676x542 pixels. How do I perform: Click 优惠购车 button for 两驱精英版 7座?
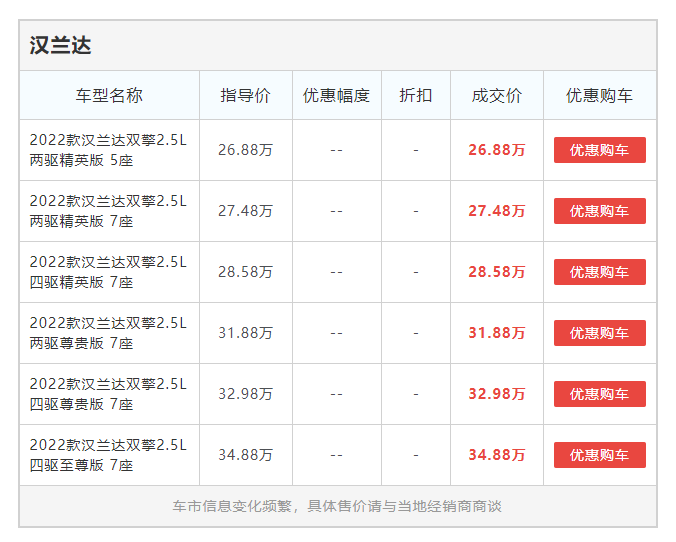point(599,211)
